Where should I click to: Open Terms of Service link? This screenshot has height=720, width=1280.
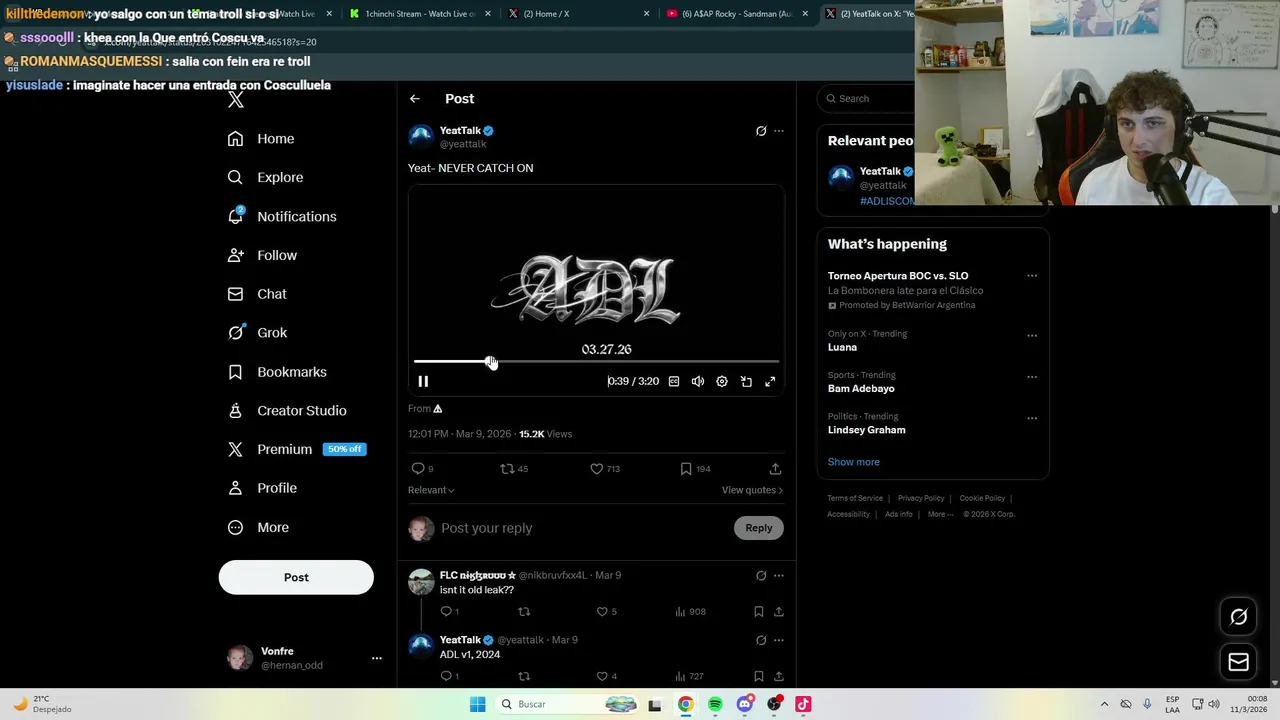click(x=855, y=498)
